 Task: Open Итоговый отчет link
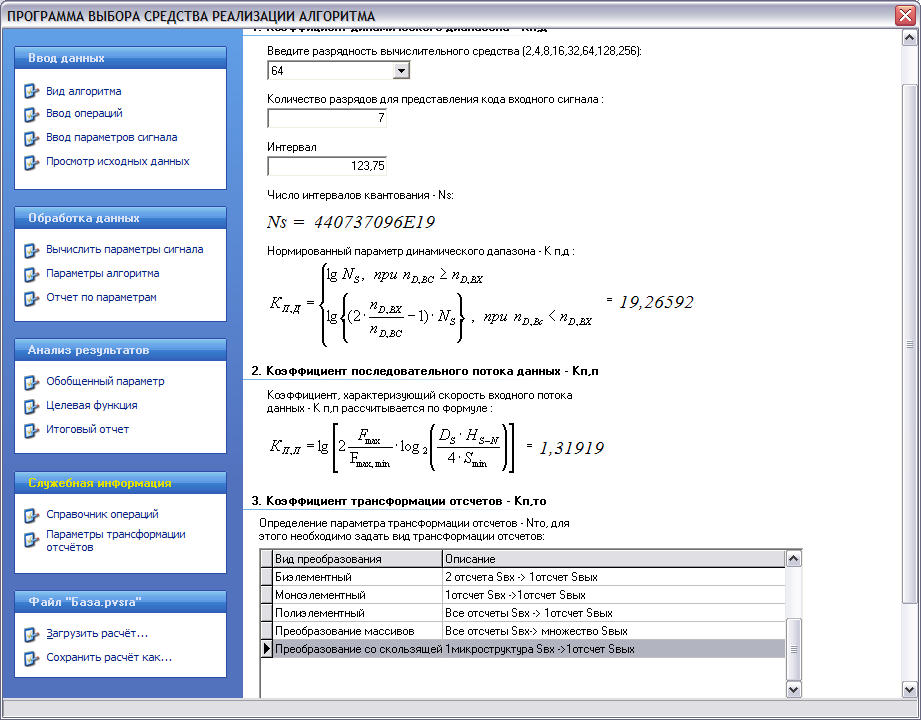pos(88,429)
